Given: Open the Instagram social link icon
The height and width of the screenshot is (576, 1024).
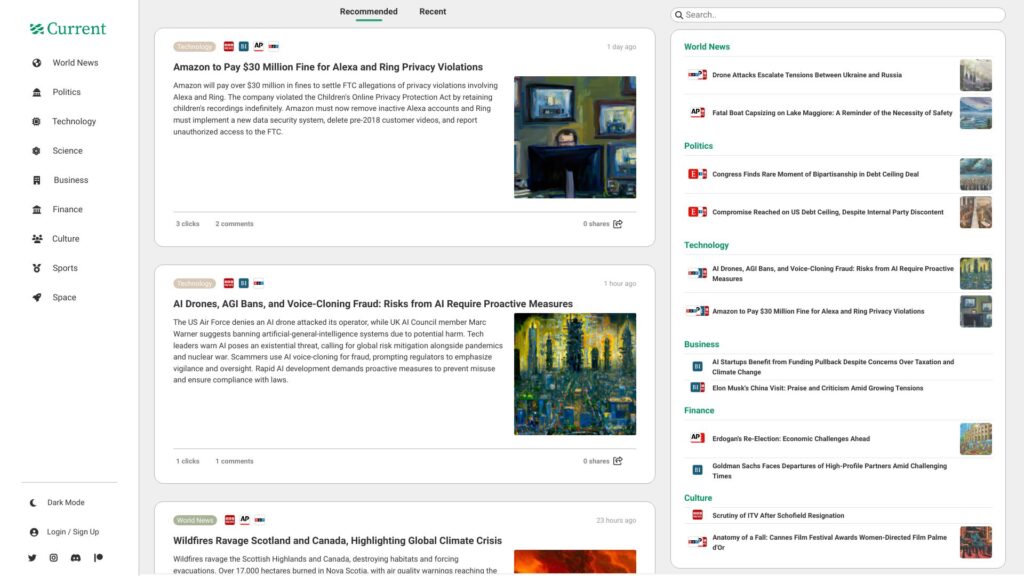Looking at the screenshot, I should pyautogui.click(x=54, y=558).
